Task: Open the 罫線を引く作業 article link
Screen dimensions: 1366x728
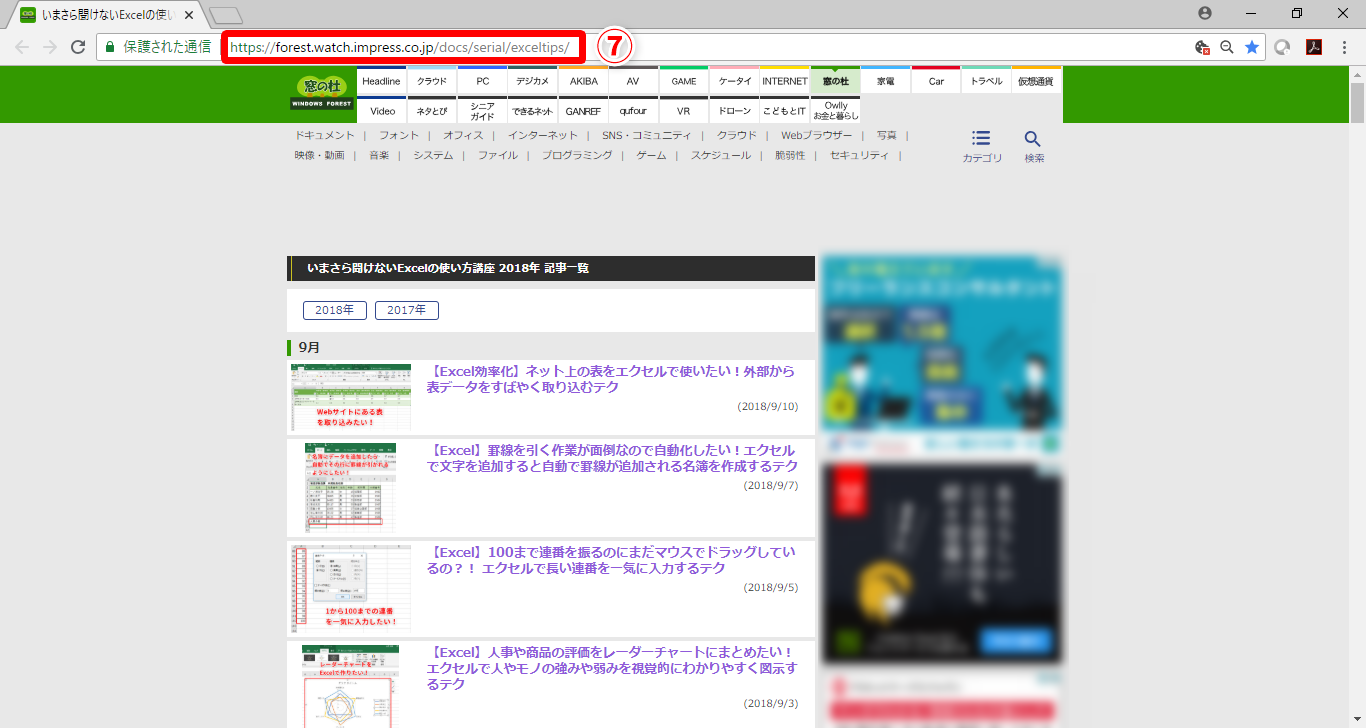Action: coord(612,458)
